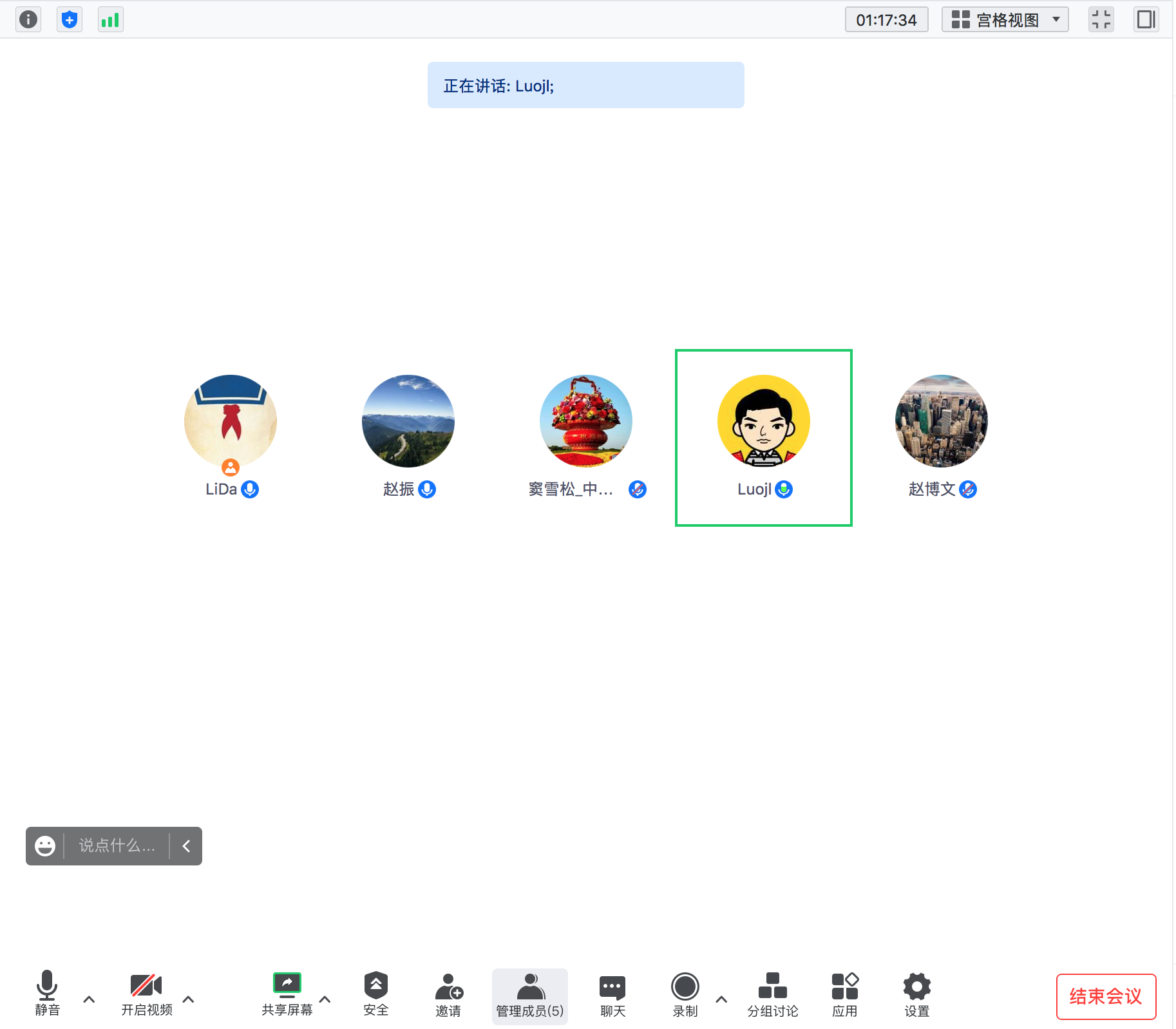Check the network signal strength icon
This screenshot has height=1029, width=1176.
[x=110, y=19]
